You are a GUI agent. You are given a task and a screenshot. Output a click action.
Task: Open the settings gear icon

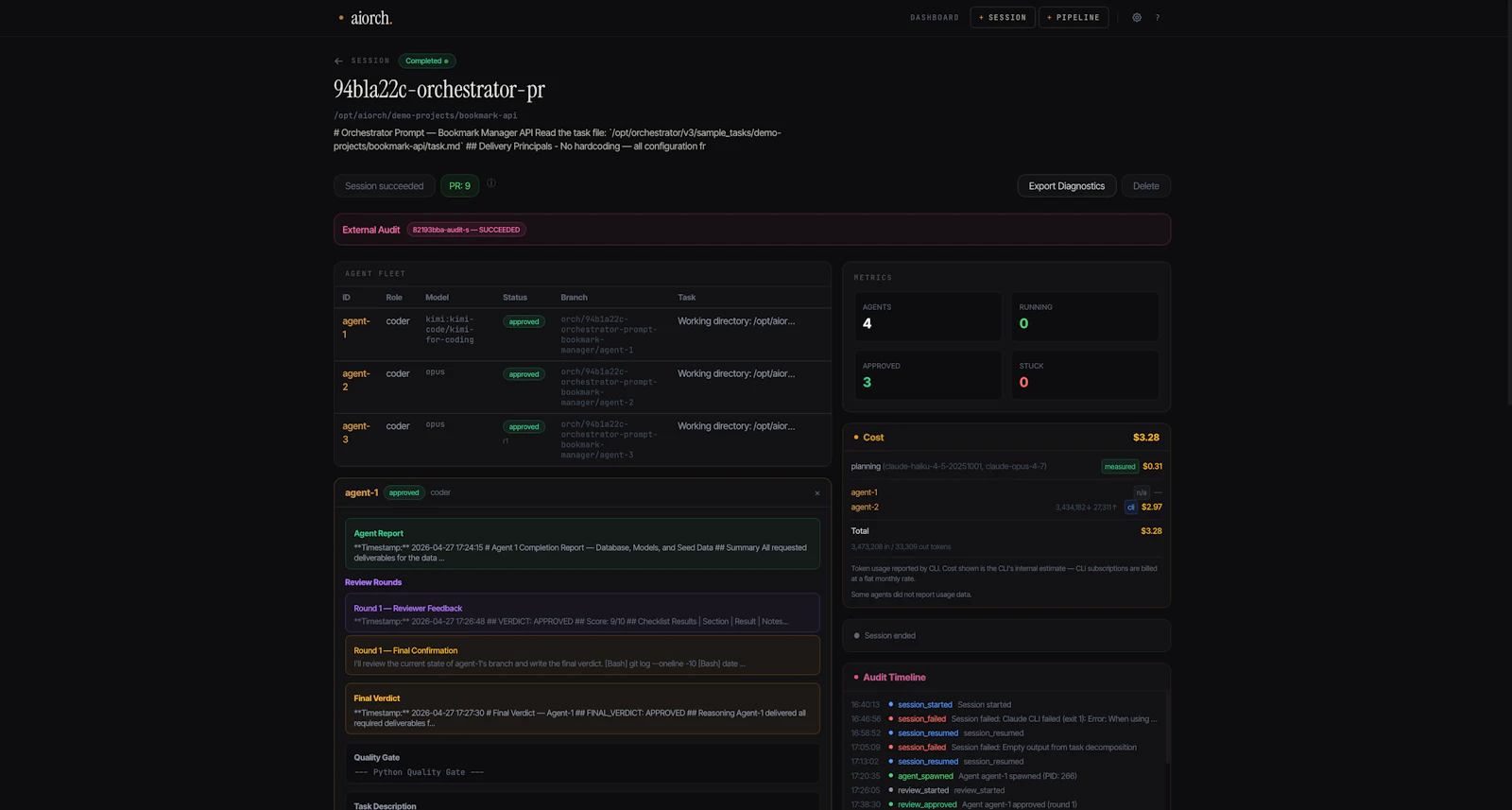click(x=1137, y=18)
